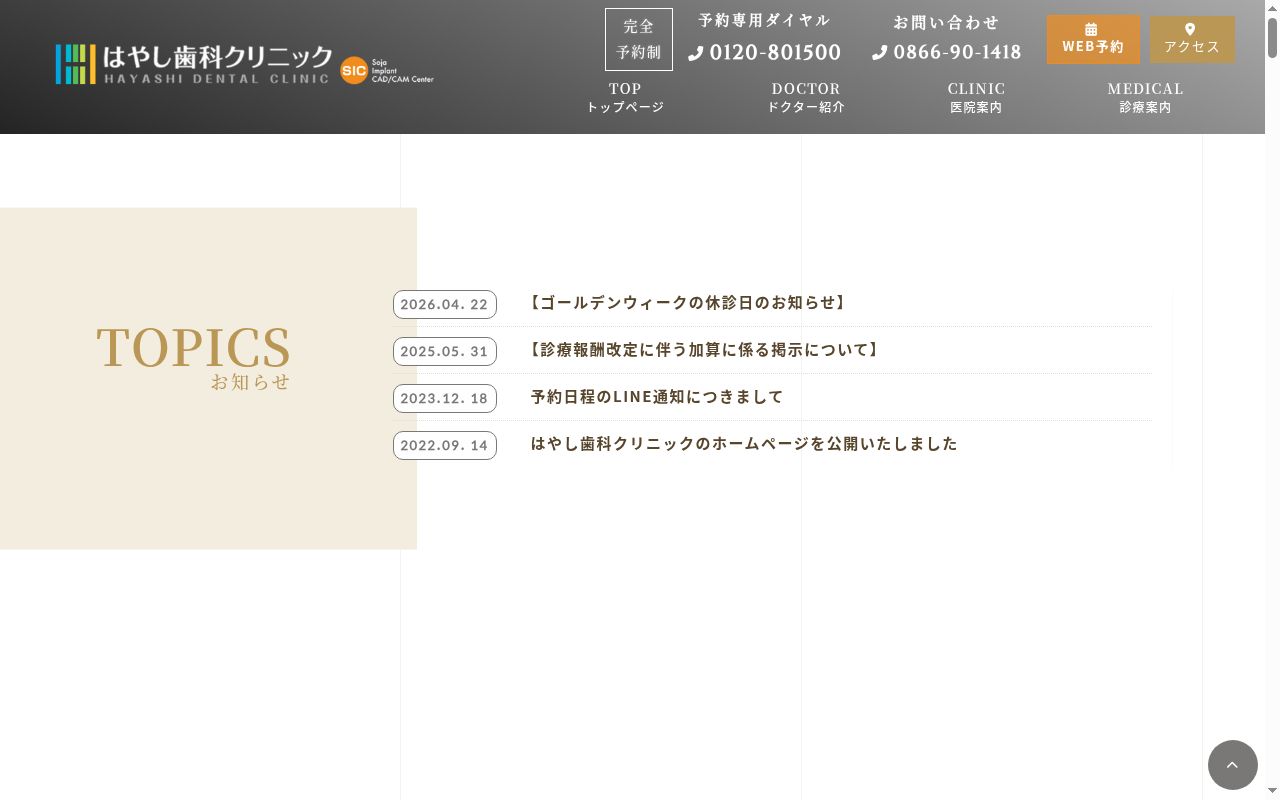The height and width of the screenshot is (800, 1280).
Task: Click the 予約専用ダイヤル label
Action: pyautogui.click(x=765, y=20)
